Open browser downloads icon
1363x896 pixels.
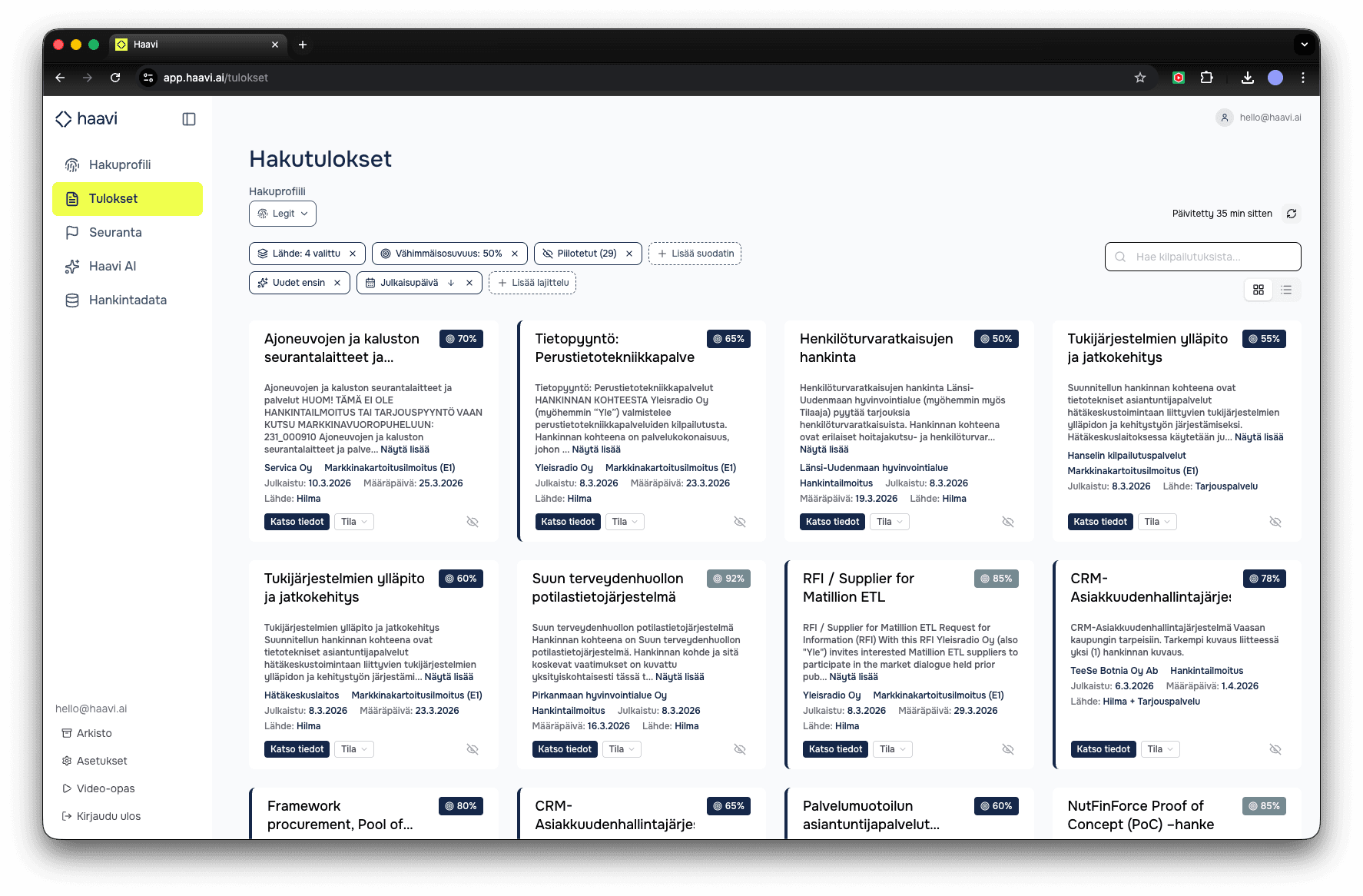pyautogui.click(x=1248, y=78)
